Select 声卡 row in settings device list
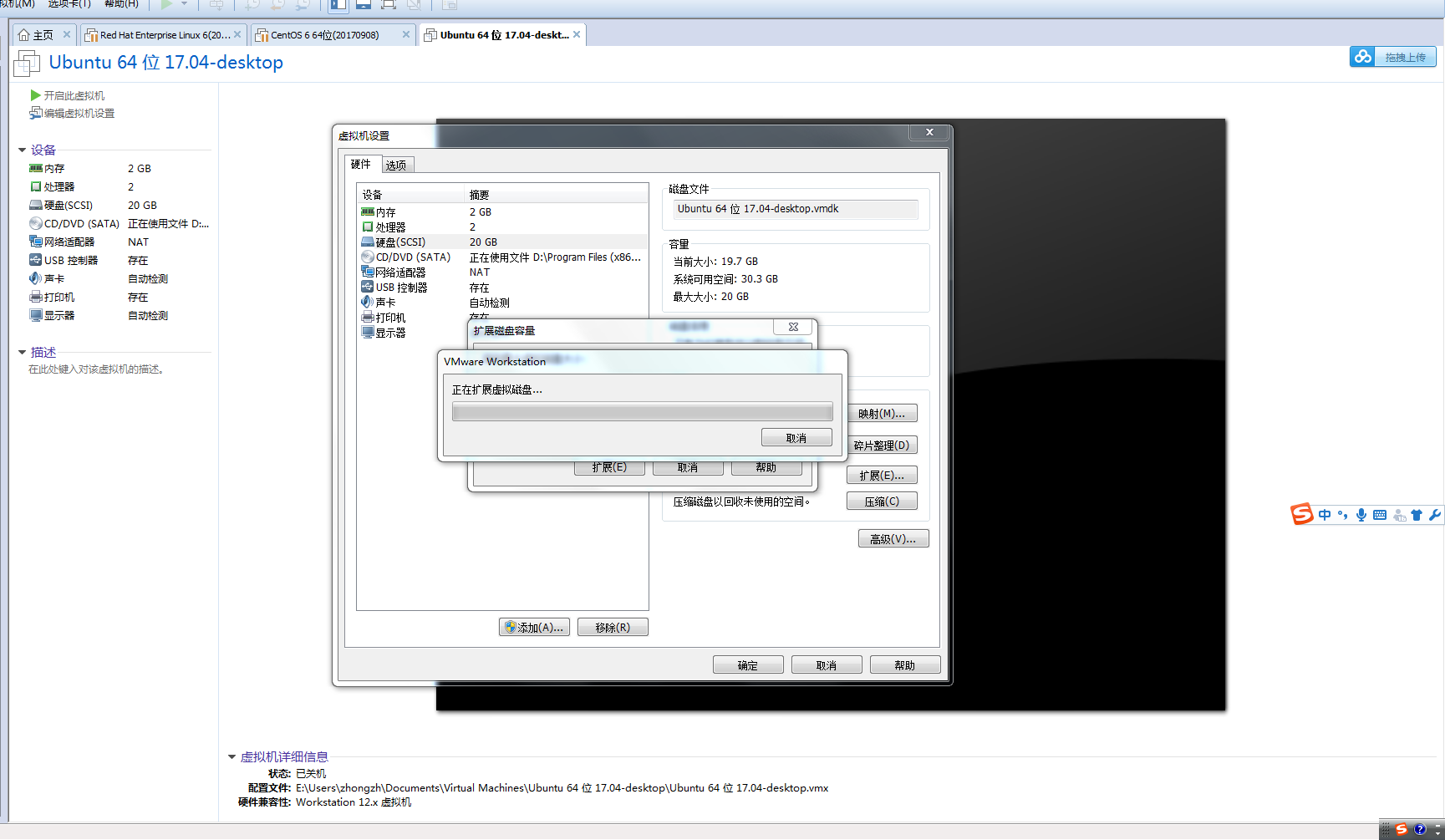The width and height of the screenshot is (1445, 840). tap(502, 303)
